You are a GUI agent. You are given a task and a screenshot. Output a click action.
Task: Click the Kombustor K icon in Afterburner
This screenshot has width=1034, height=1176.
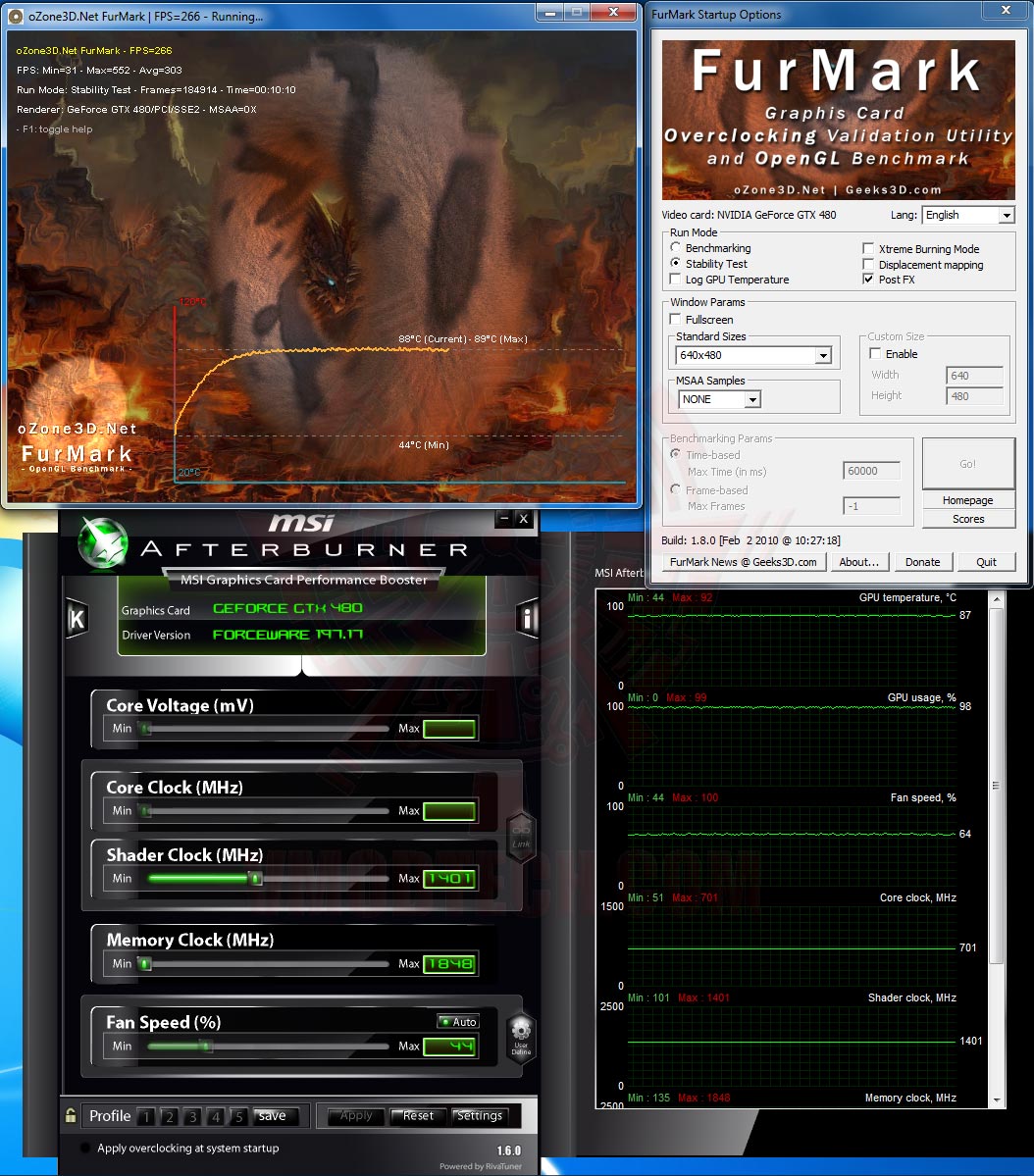pos(77,619)
